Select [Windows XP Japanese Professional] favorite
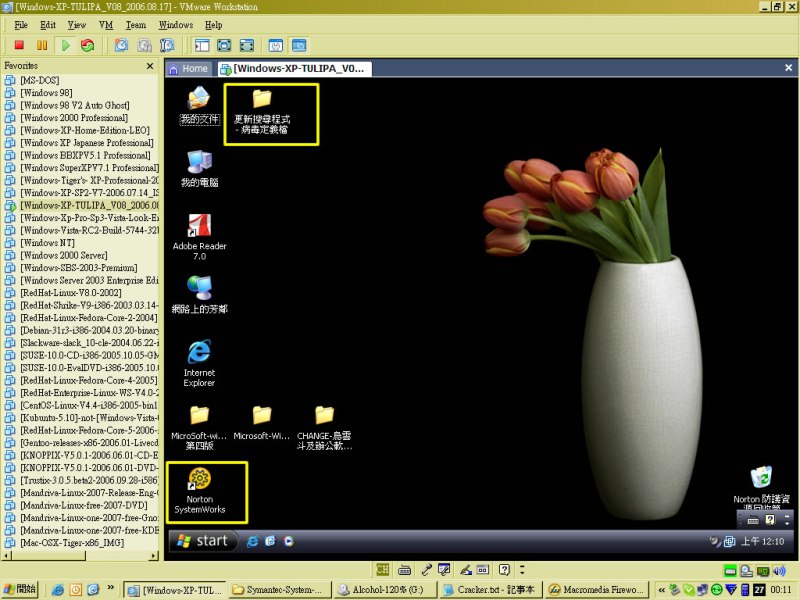The image size is (800, 600). point(87,142)
